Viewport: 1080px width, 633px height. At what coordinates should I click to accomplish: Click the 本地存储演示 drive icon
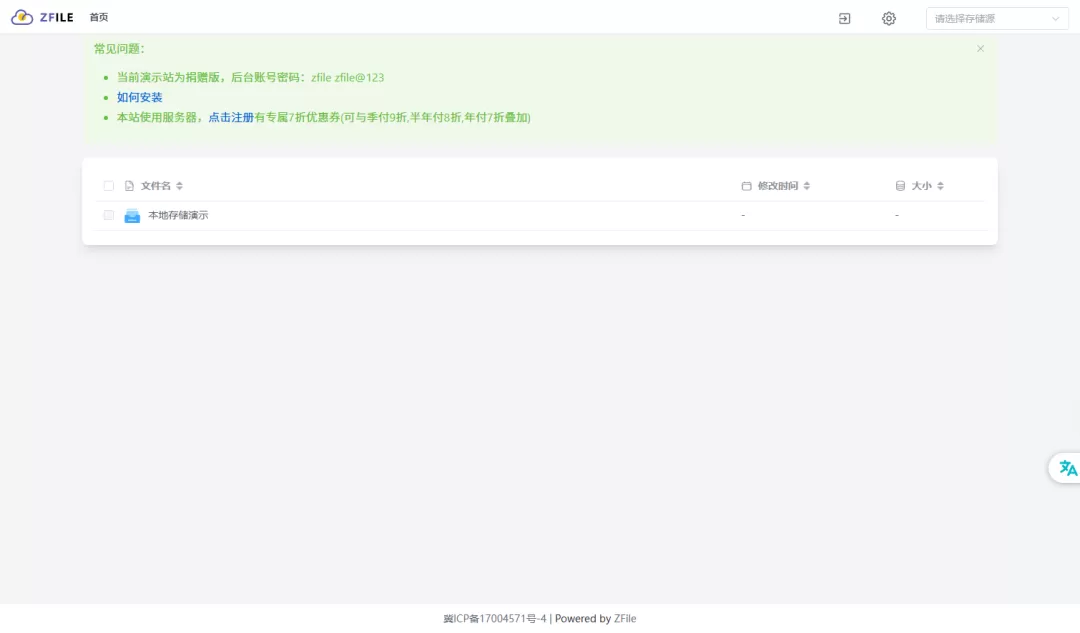tap(132, 215)
